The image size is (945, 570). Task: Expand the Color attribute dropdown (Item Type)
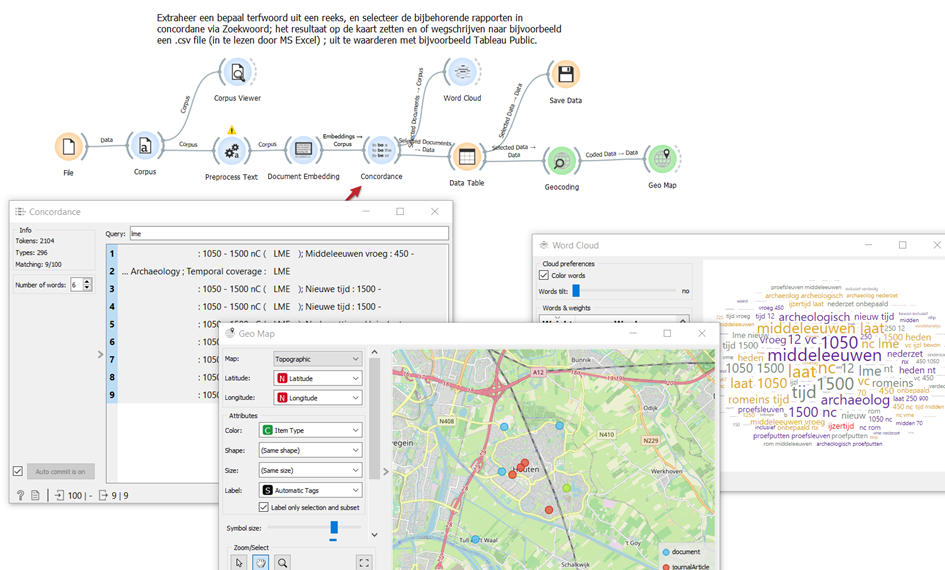(x=310, y=430)
